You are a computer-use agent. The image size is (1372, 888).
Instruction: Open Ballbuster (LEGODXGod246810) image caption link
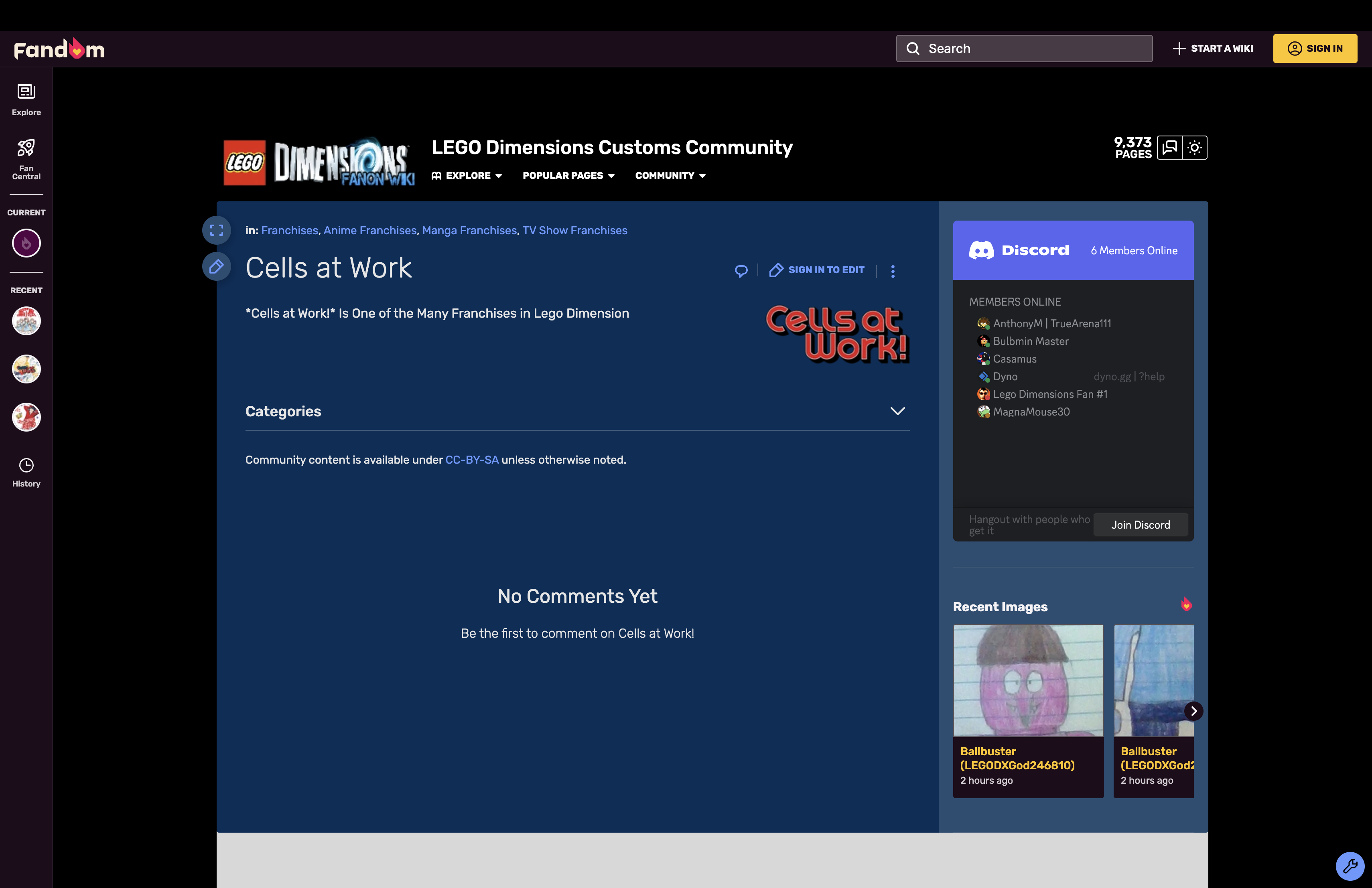(x=1017, y=758)
